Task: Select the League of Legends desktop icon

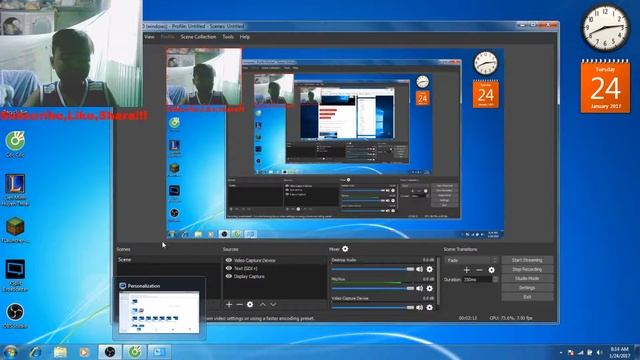Action: pyautogui.click(x=15, y=189)
